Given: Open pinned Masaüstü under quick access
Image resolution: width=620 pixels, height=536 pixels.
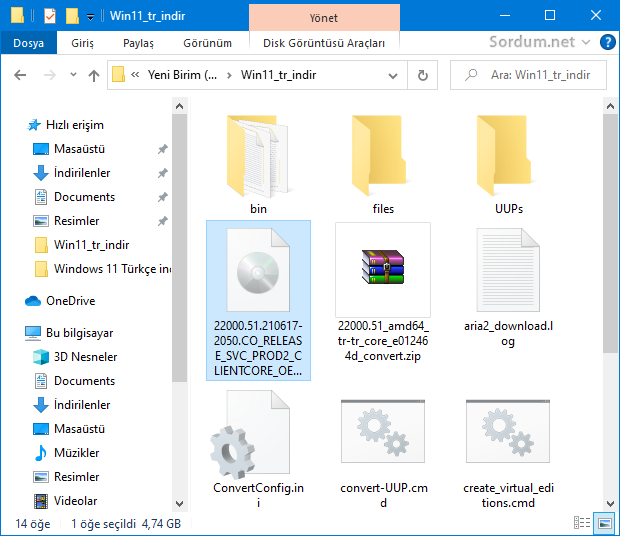Looking at the screenshot, I should [69, 149].
